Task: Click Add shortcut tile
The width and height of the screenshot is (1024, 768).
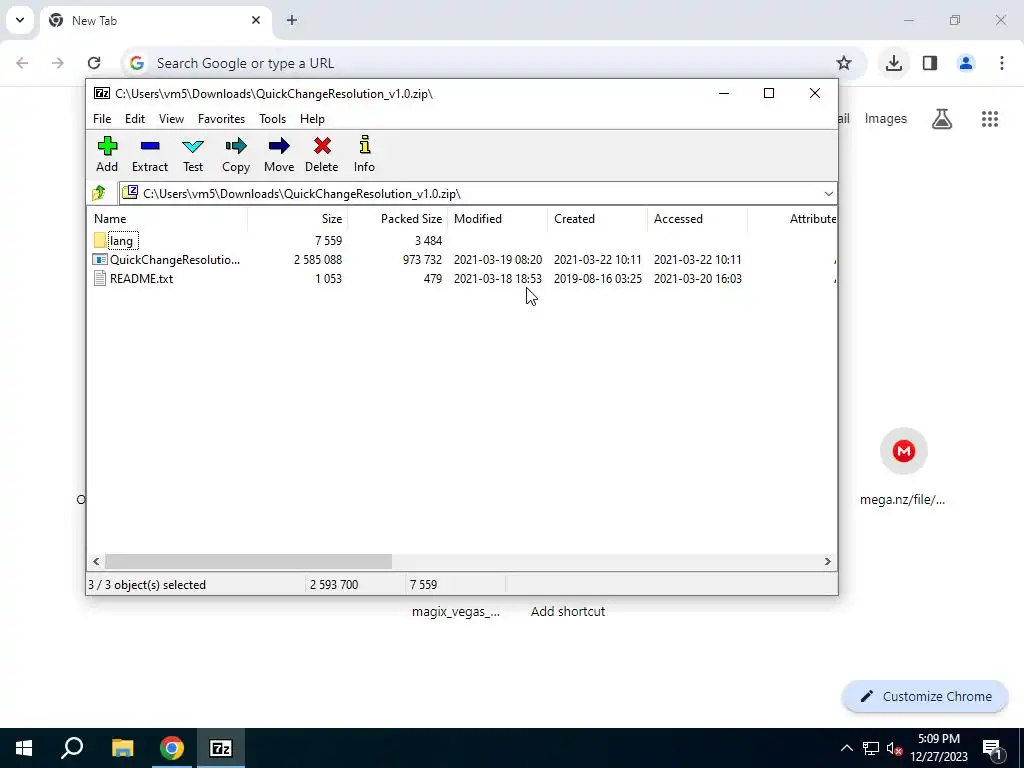Action: [x=568, y=611]
